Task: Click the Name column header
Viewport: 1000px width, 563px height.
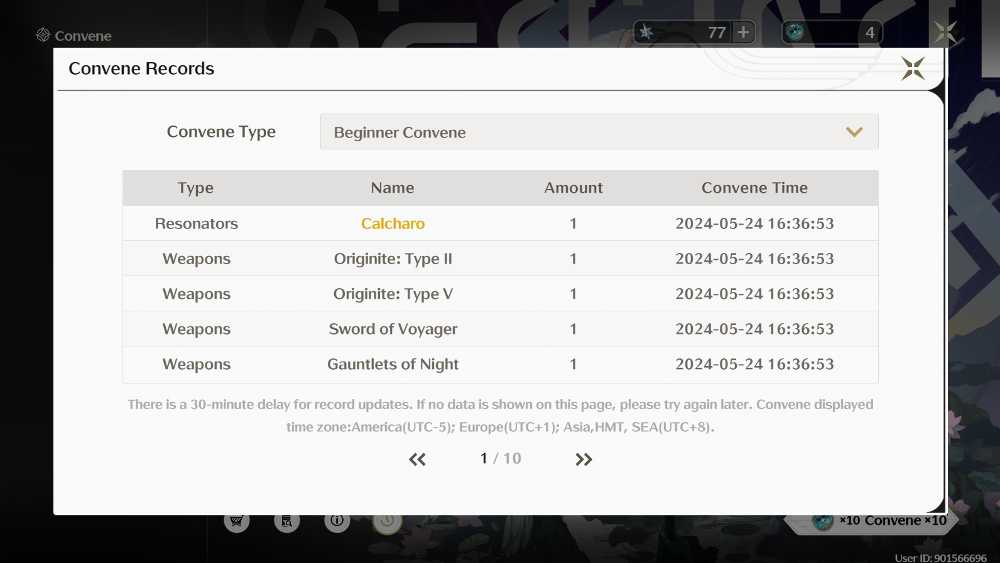Action: (392, 188)
